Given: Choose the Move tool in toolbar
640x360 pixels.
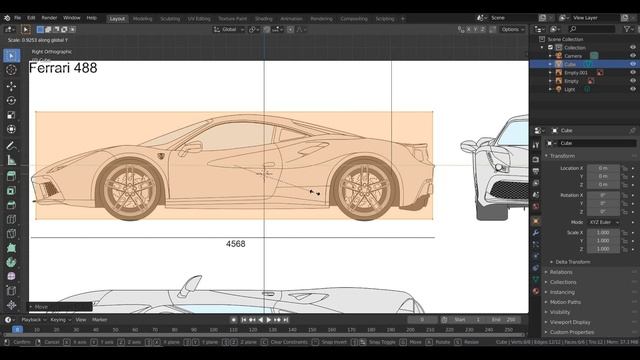Looking at the screenshot, I should click(x=11, y=86).
